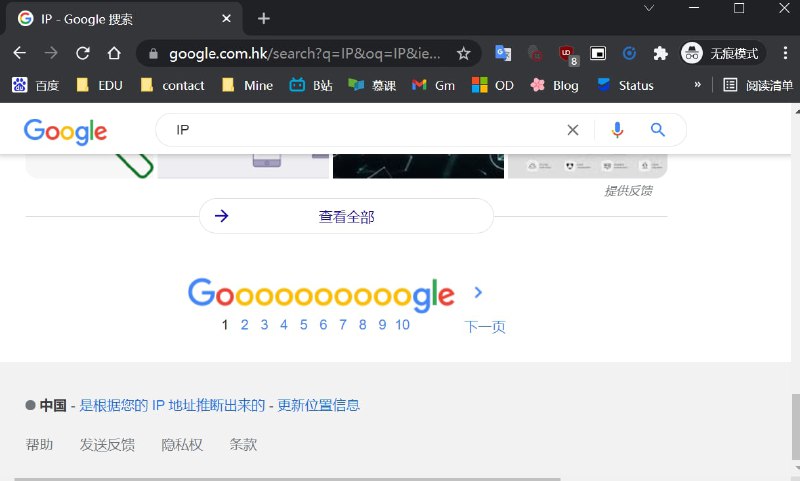The image size is (800, 481).
Task: Open the 帮助 footer link
Action: [39, 445]
